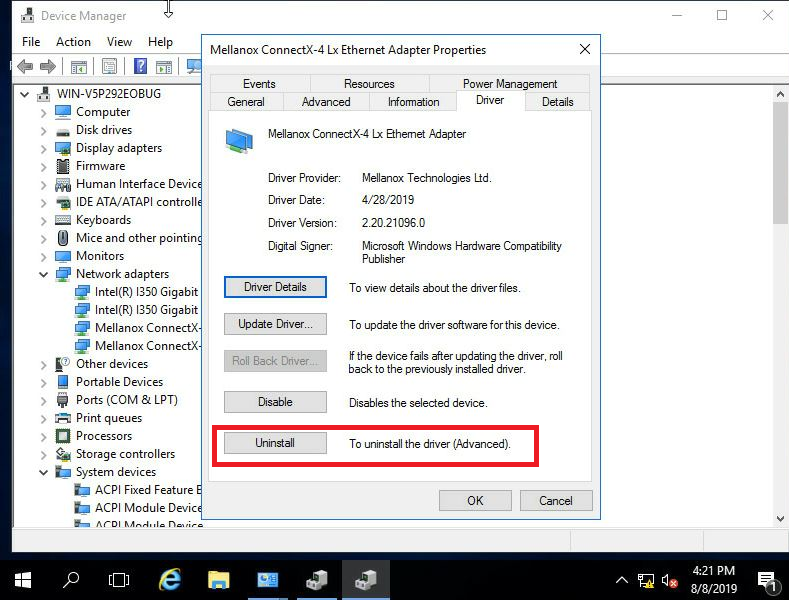Expand the Computer tree node
This screenshot has width=789, height=600.
coord(44,113)
